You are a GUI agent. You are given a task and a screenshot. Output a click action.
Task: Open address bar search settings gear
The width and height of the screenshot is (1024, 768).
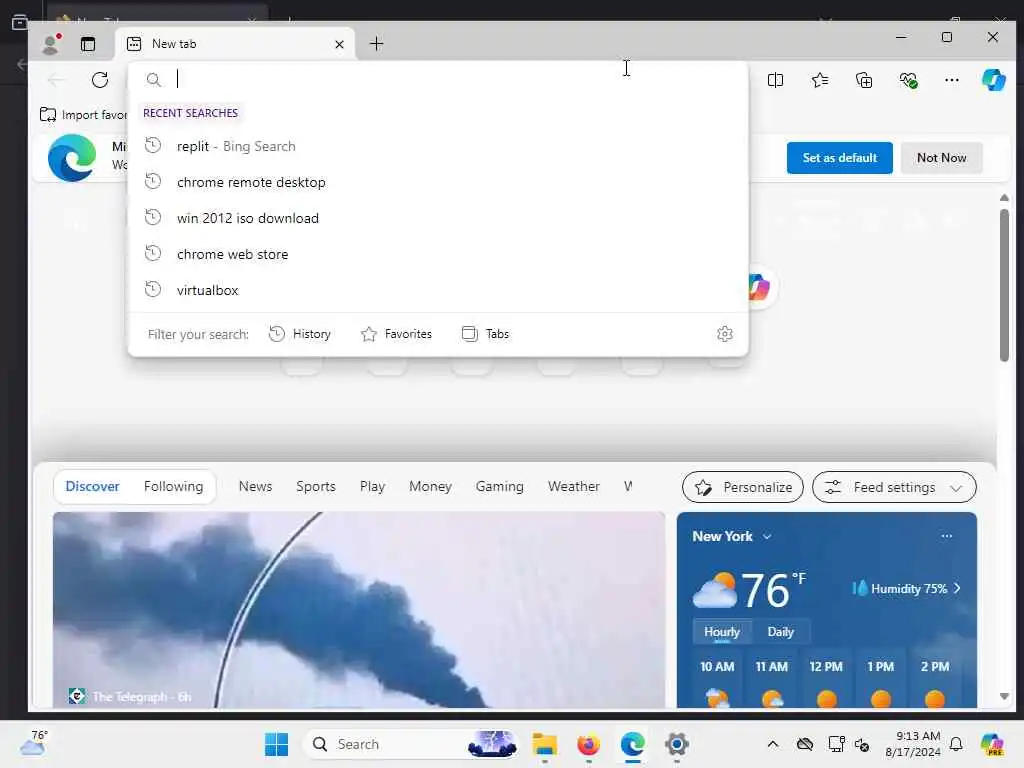[724, 334]
